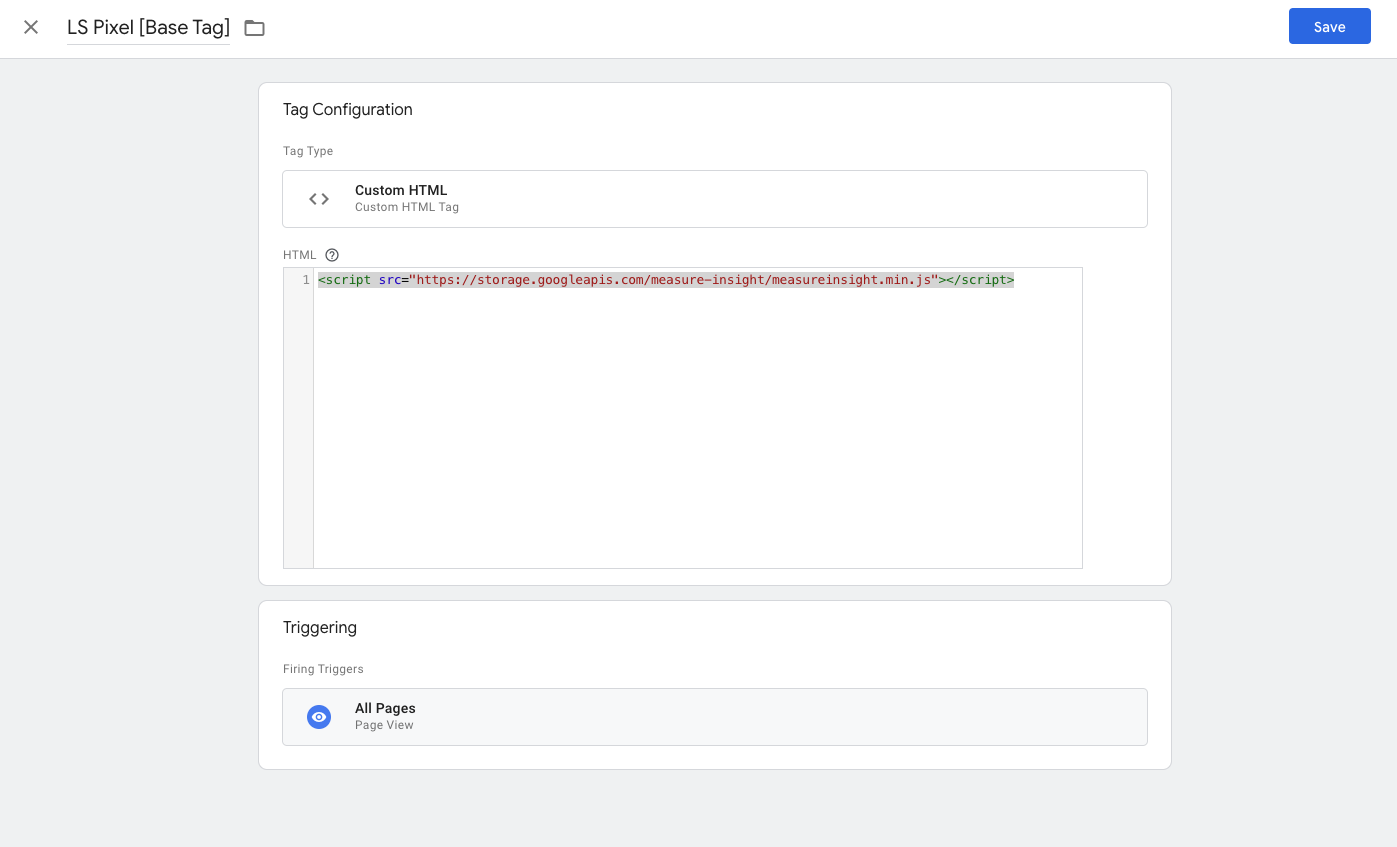Viewport: 1397px width, 847px height.
Task: Click the Tag Configuration heading
Action: [x=348, y=110]
